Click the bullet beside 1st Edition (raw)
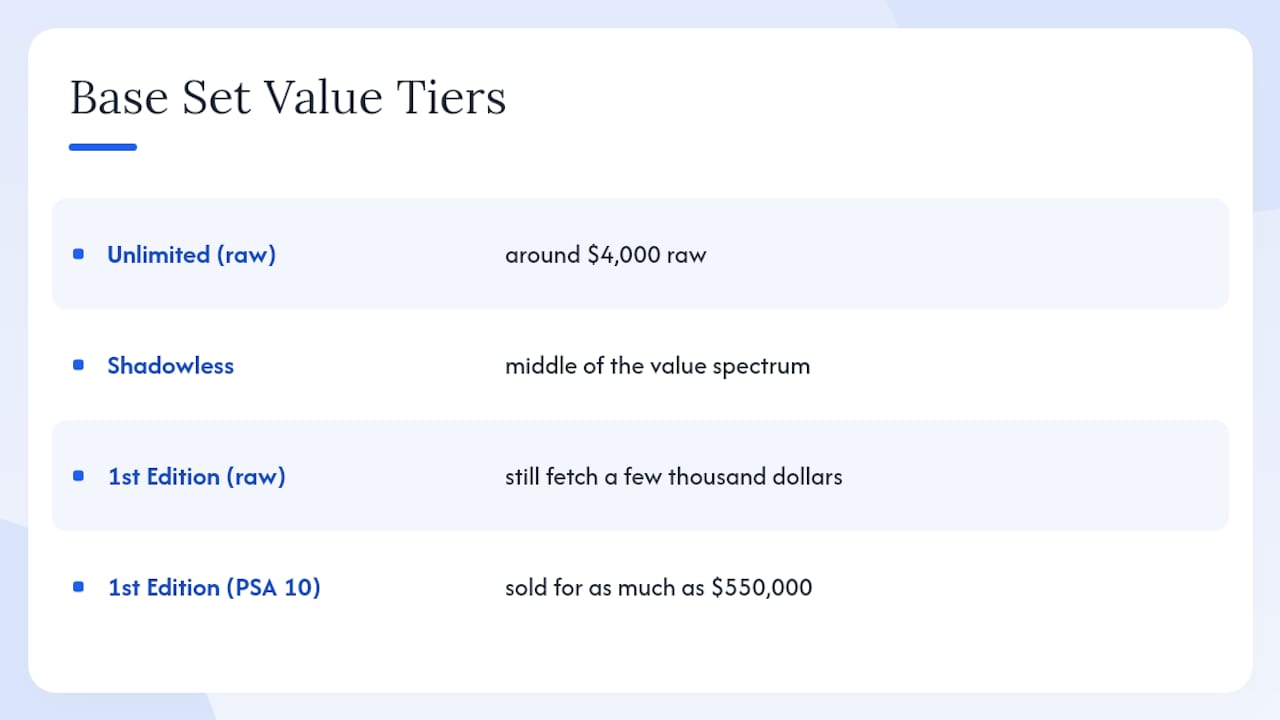Viewport: 1280px width, 720px height. tap(78, 476)
